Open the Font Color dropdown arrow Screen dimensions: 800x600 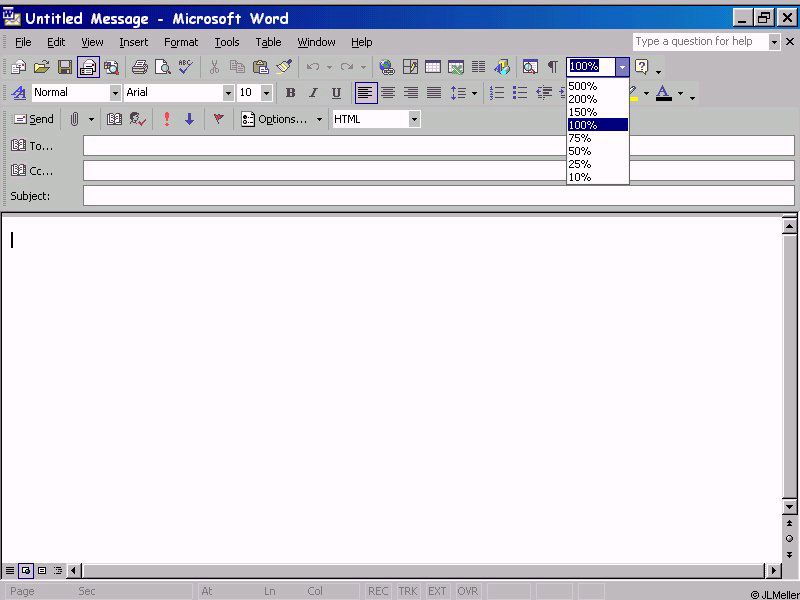680,93
